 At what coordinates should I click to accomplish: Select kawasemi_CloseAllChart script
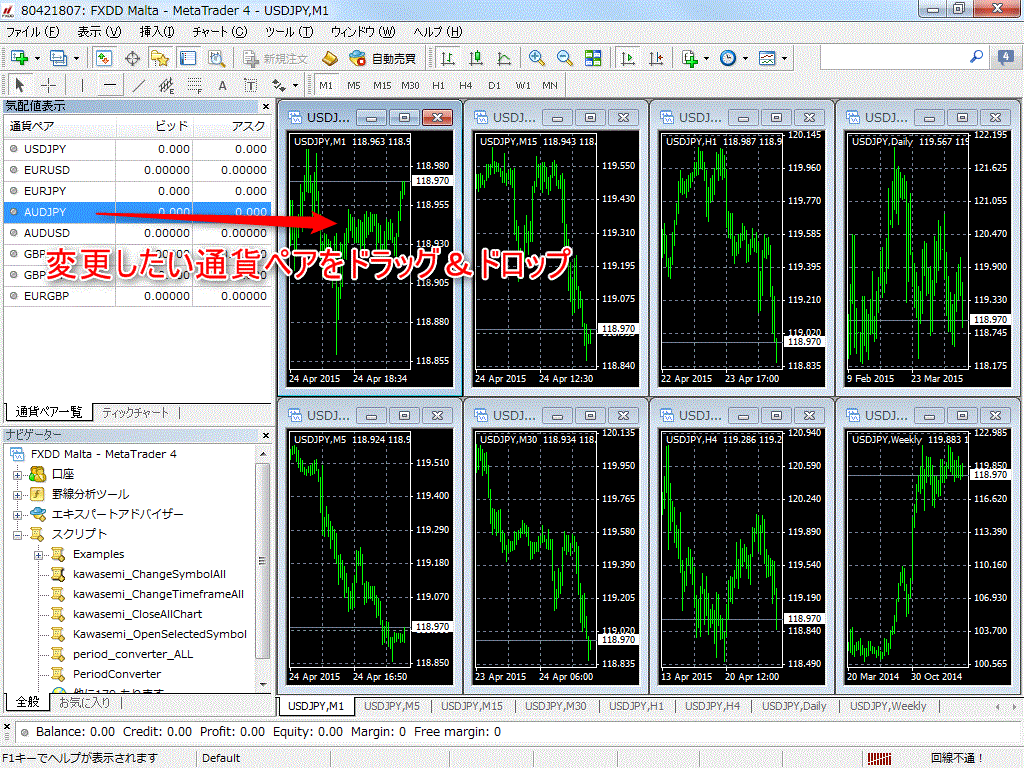(x=137, y=614)
